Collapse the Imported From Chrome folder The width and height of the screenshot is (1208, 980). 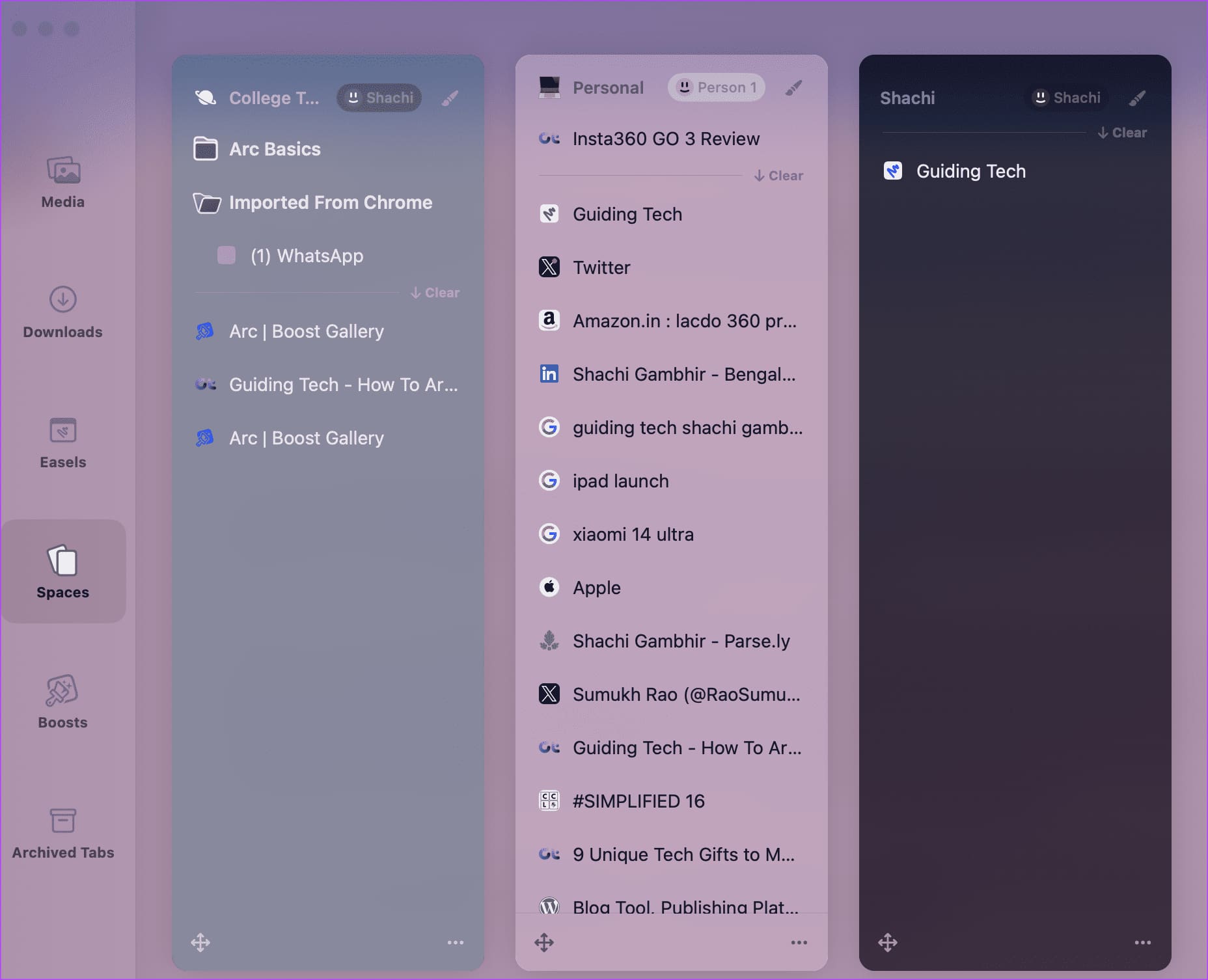click(206, 202)
